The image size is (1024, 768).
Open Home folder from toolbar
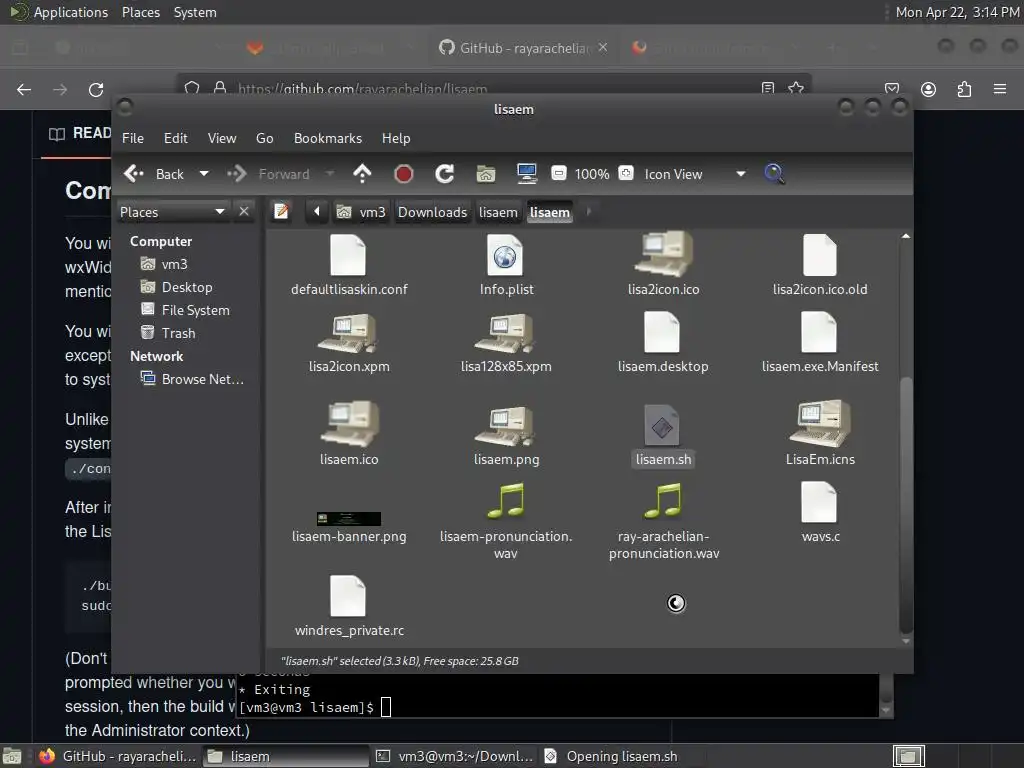tap(486, 174)
